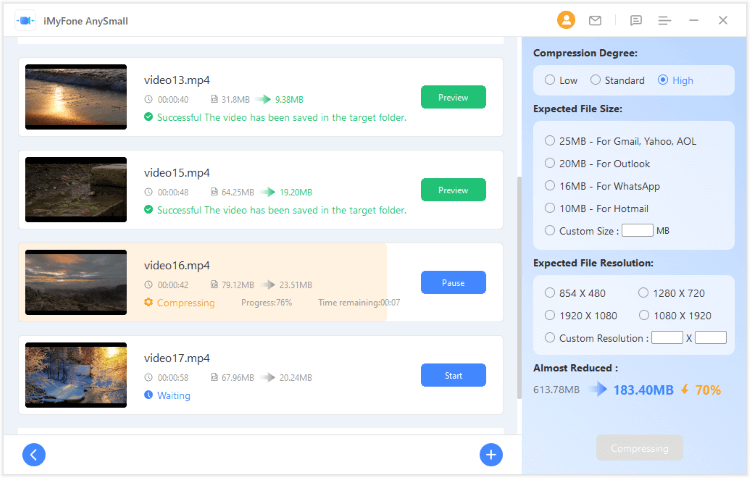Click the video15.mp4 duration clock icon

tap(149, 192)
